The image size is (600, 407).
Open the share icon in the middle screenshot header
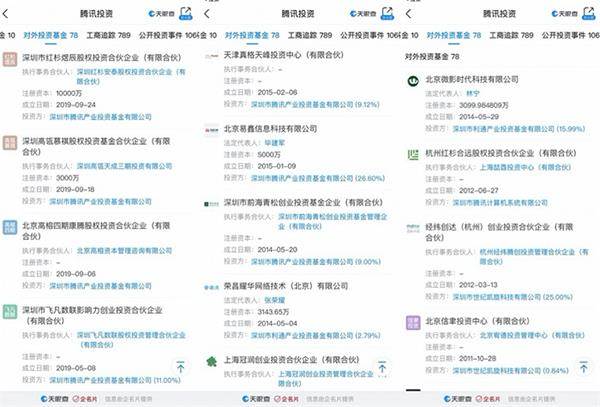(387, 13)
